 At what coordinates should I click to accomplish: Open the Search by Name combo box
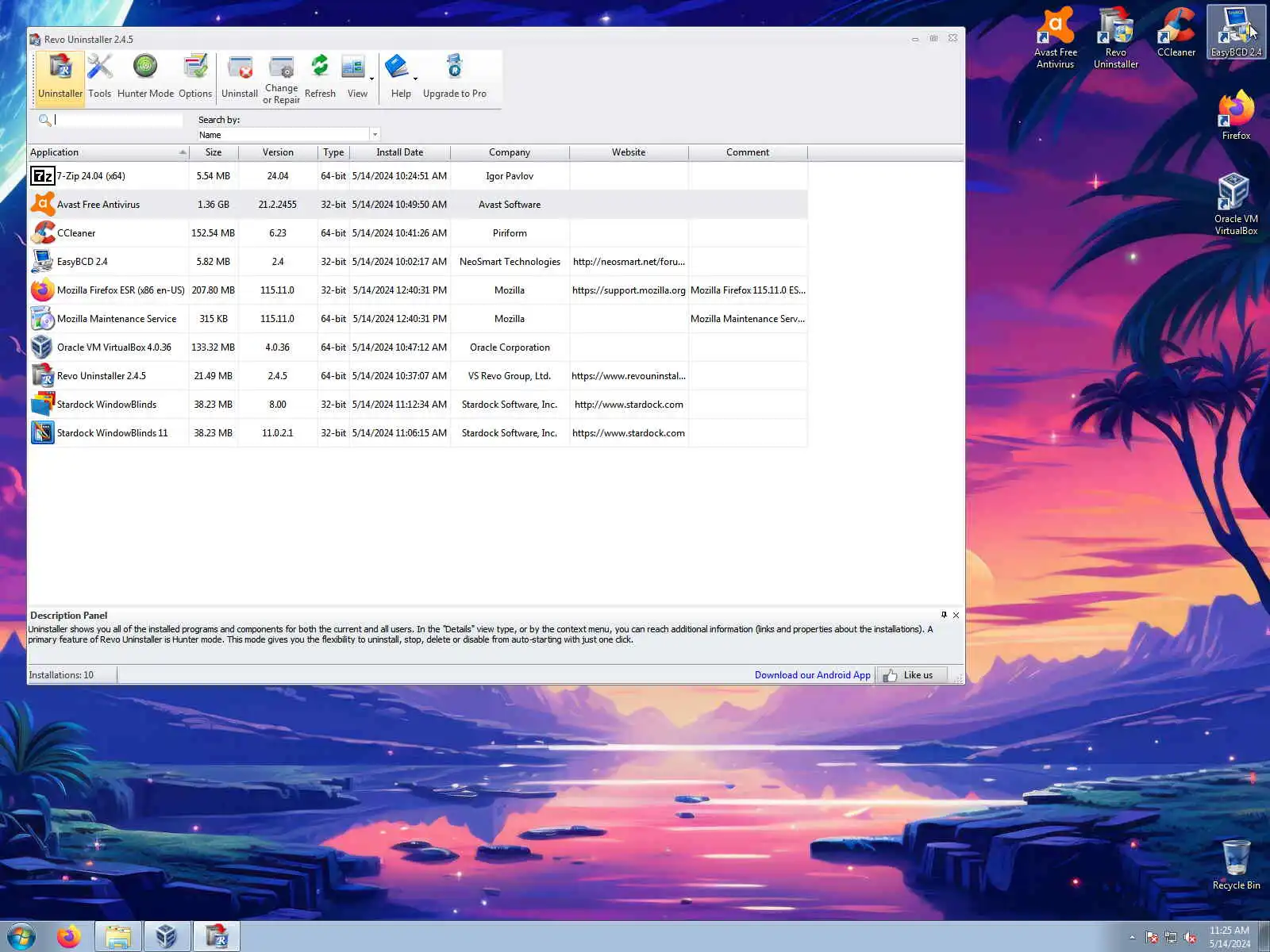(x=289, y=135)
